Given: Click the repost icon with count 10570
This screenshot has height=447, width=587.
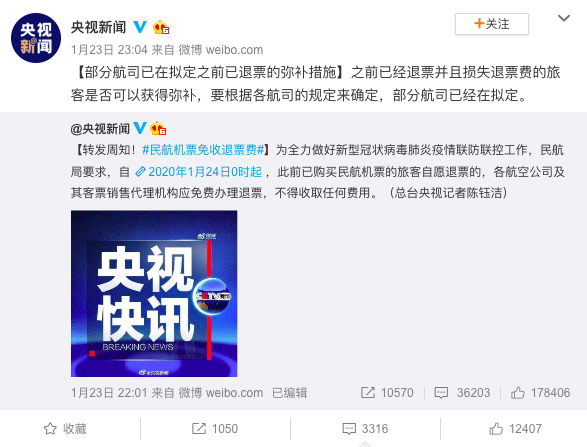Looking at the screenshot, I should 367,393.
